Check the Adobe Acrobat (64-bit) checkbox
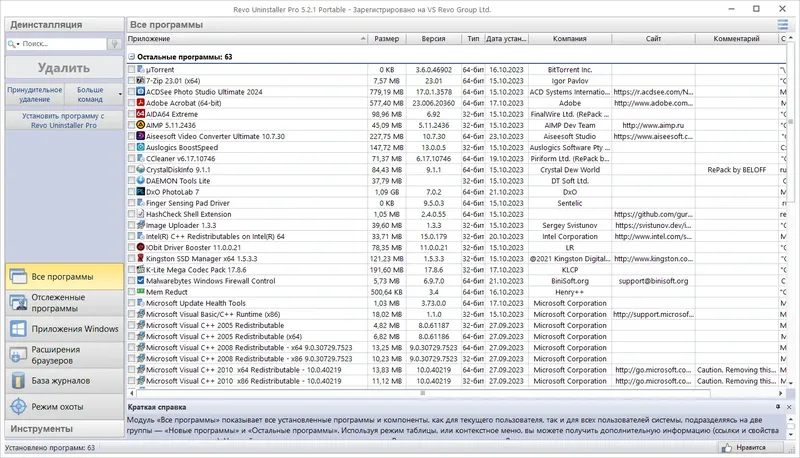The width and height of the screenshot is (800, 458). point(132,103)
